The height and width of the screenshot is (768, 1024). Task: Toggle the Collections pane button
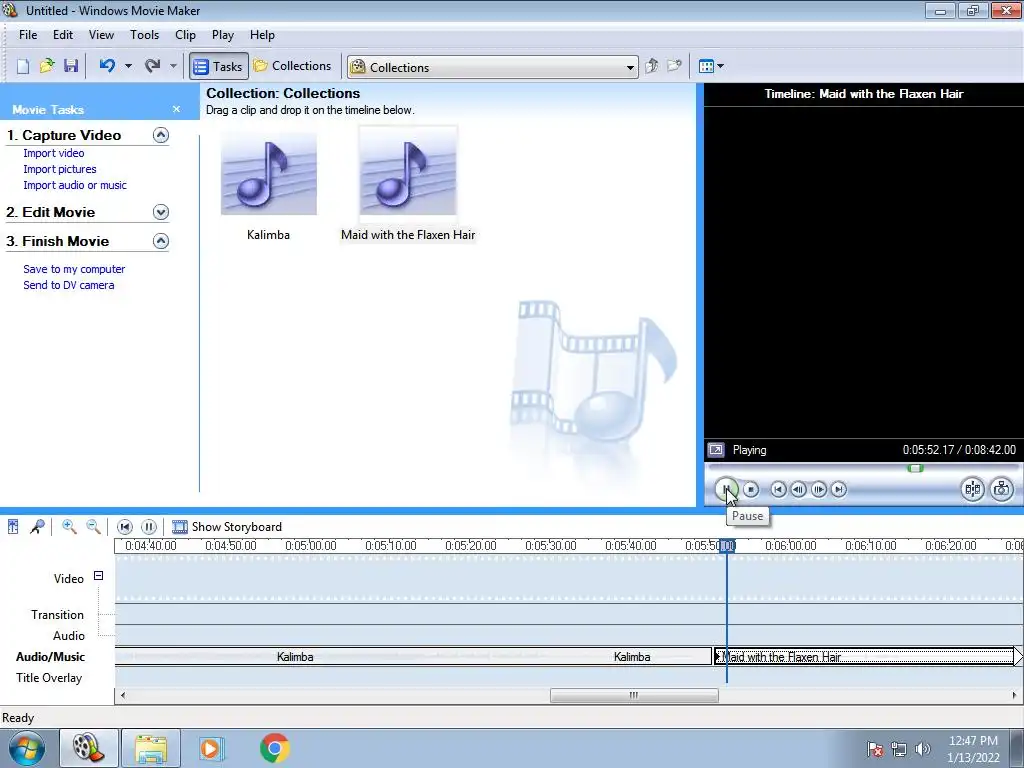(x=293, y=66)
